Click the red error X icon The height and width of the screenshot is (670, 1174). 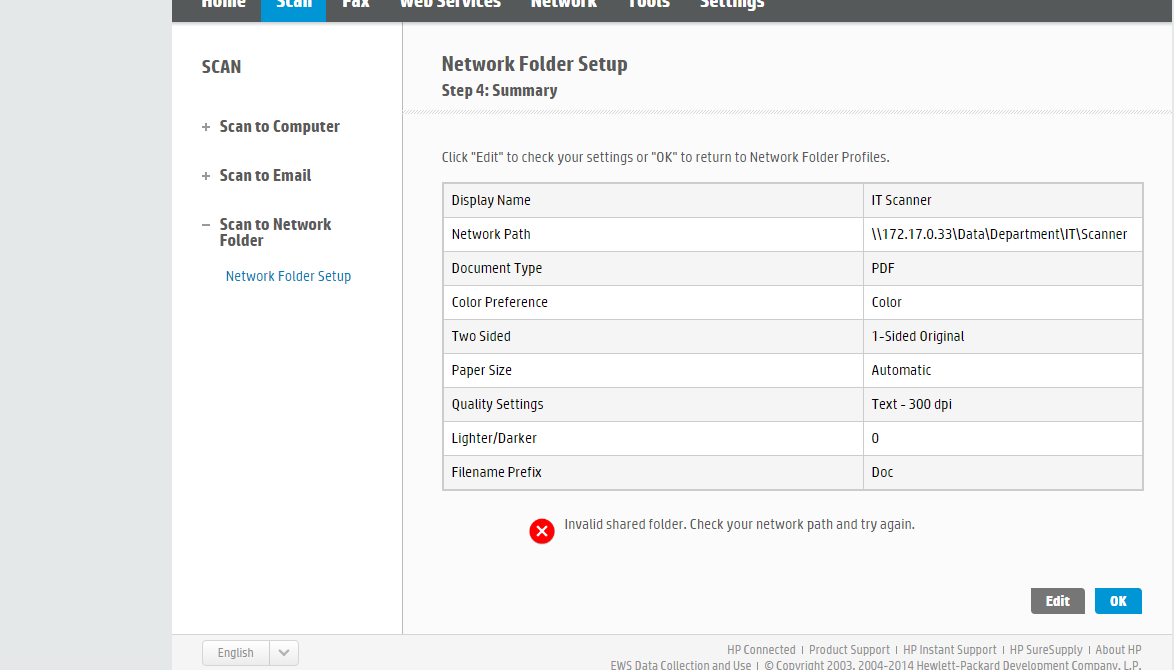pyautogui.click(x=542, y=531)
